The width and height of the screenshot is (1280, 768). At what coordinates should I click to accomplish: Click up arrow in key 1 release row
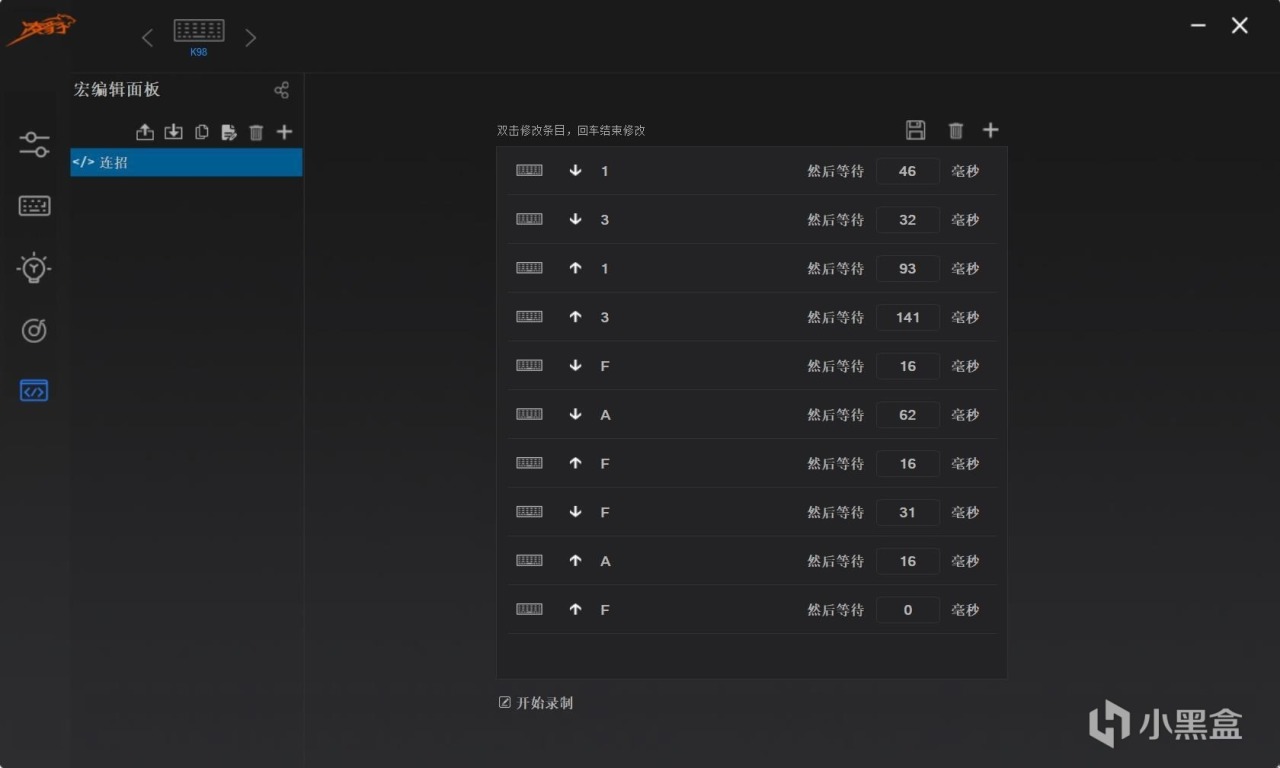tap(575, 268)
